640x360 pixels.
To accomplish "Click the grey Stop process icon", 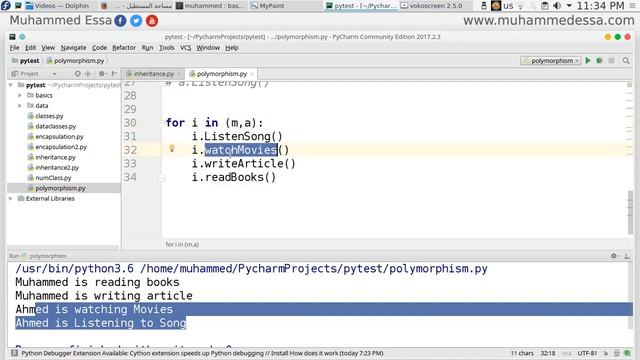I will pyautogui.click(x=611, y=60).
